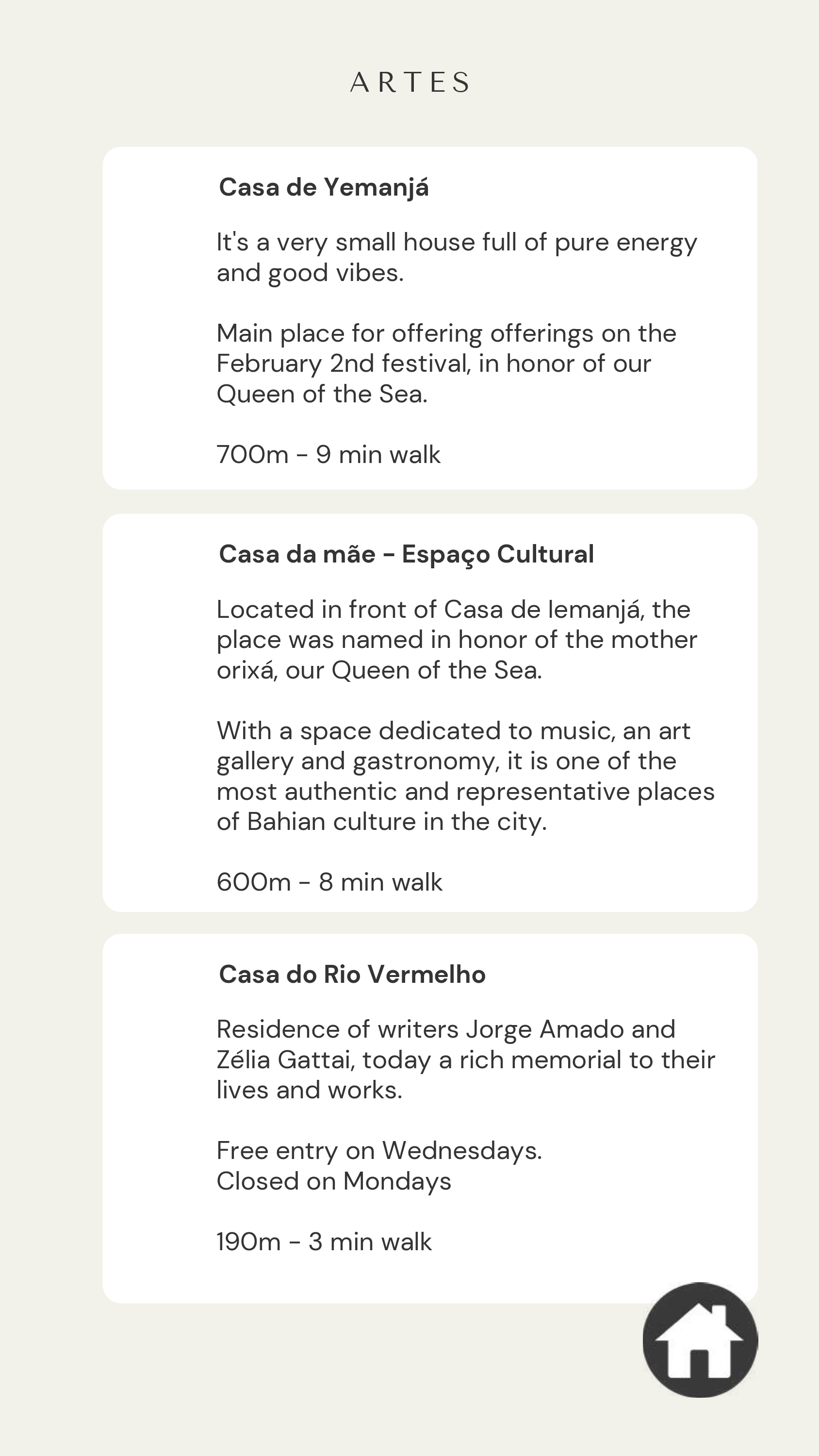Select the 'Free entry on Wednesdays' line
819x1456 pixels.
(x=379, y=1151)
